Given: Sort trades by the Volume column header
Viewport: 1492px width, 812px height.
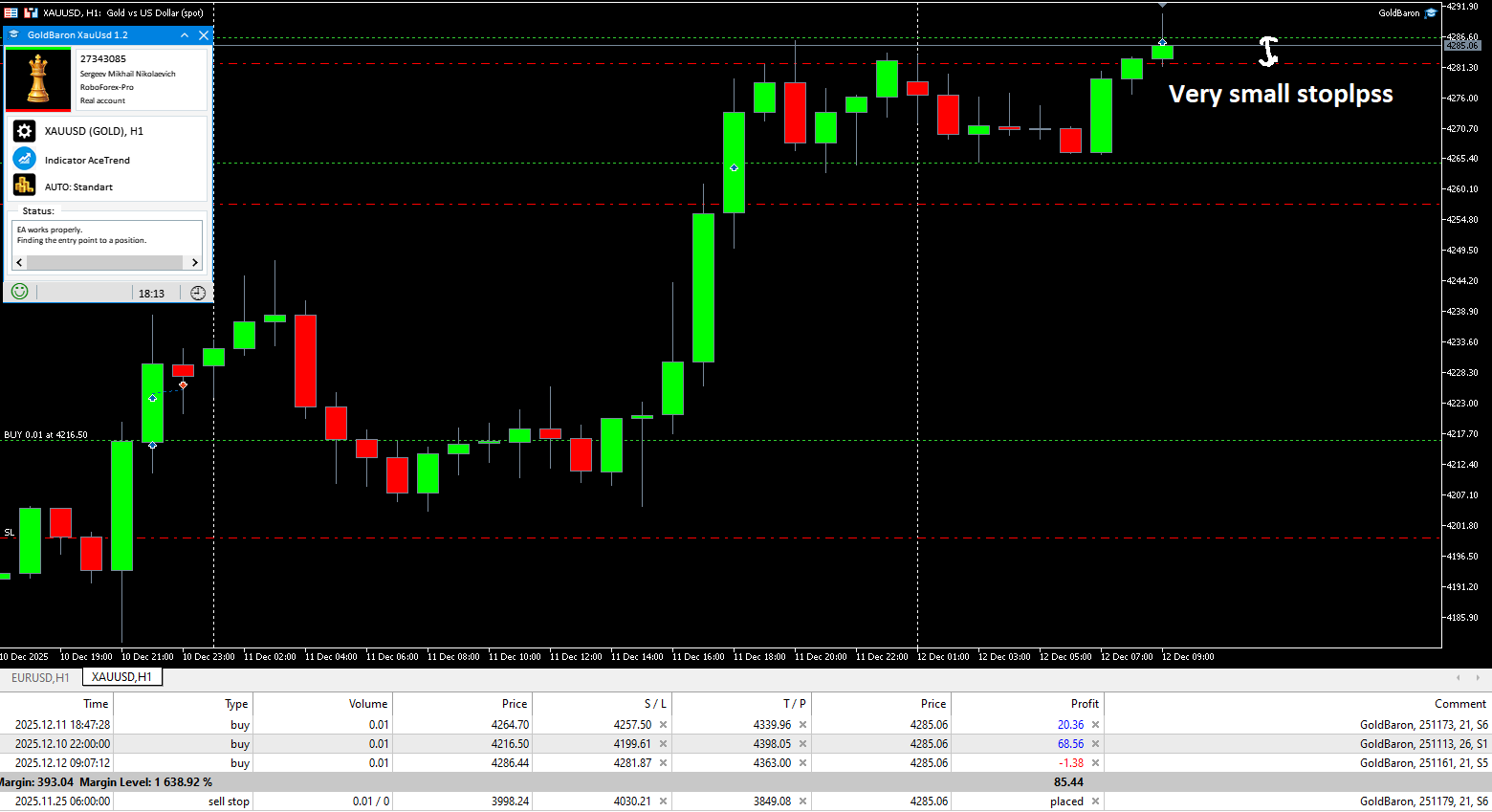Looking at the screenshot, I should 322,703.
